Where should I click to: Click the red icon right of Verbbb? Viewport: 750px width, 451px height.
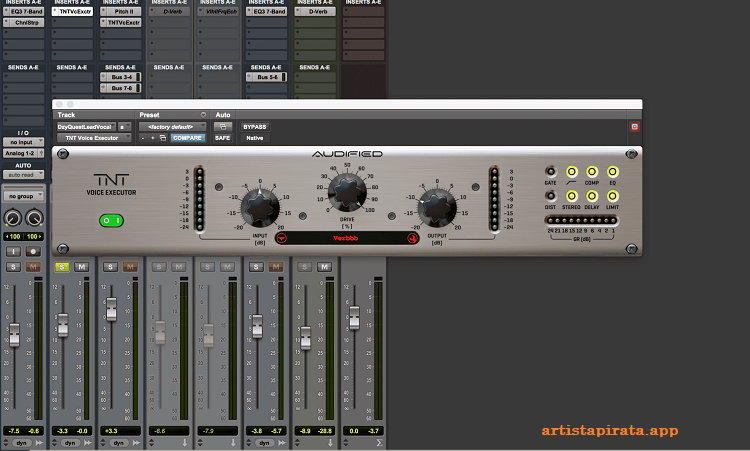pyautogui.click(x=411, y=238)
